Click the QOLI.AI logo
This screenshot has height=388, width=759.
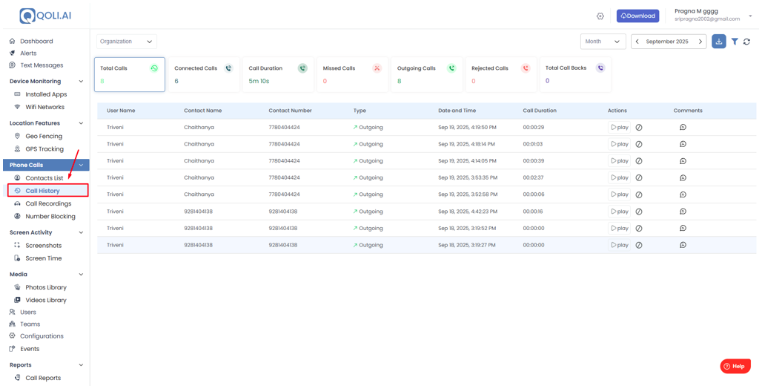tap(46, 15)
